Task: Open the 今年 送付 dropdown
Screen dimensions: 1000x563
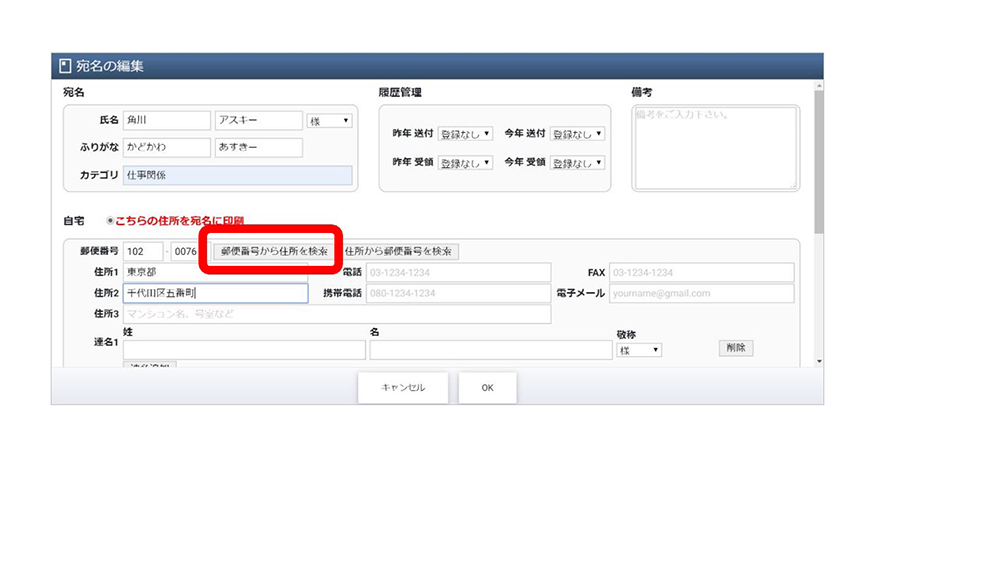Action: (x=577, y=133)
